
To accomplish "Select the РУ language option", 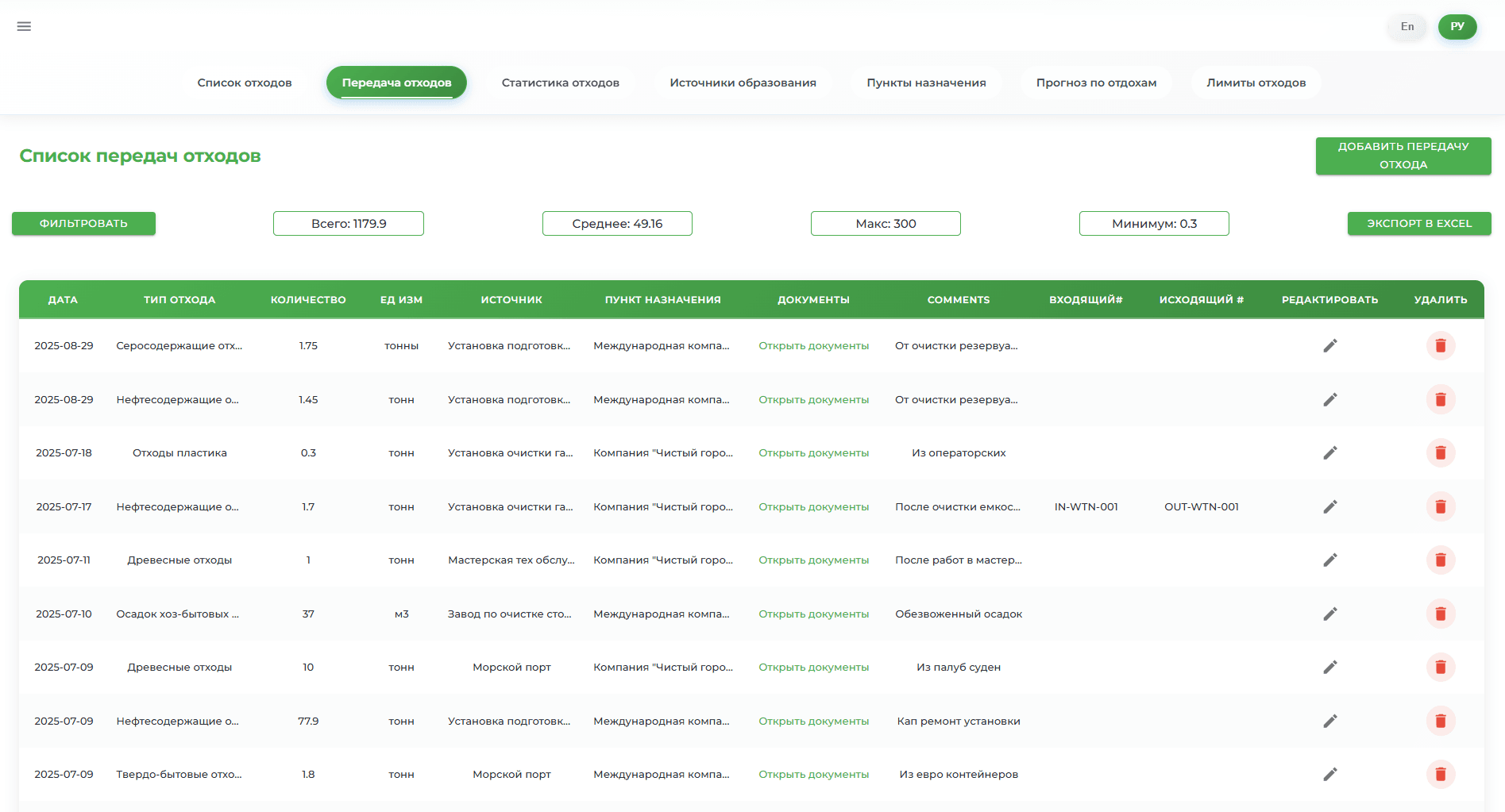I will [x=1457, y=27].
